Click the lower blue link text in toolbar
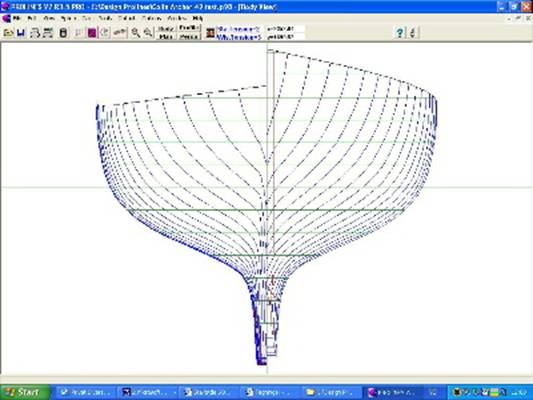The width and height of the screenshot is (533, 400). click(x=239, y=37)
